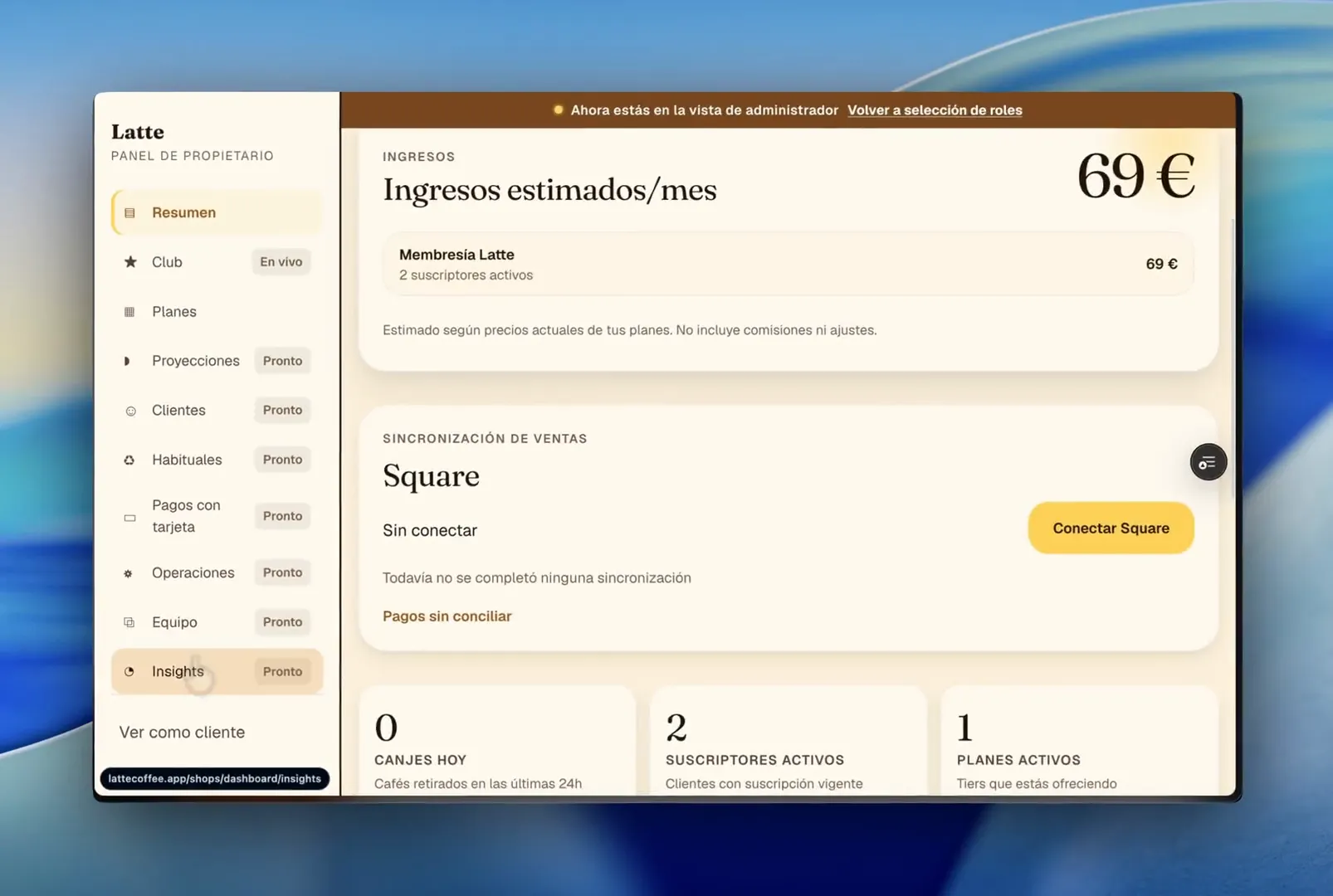Click the star icon beside Club
Viewport: 1333px width, 896px height.
click(x=130, y=262)
